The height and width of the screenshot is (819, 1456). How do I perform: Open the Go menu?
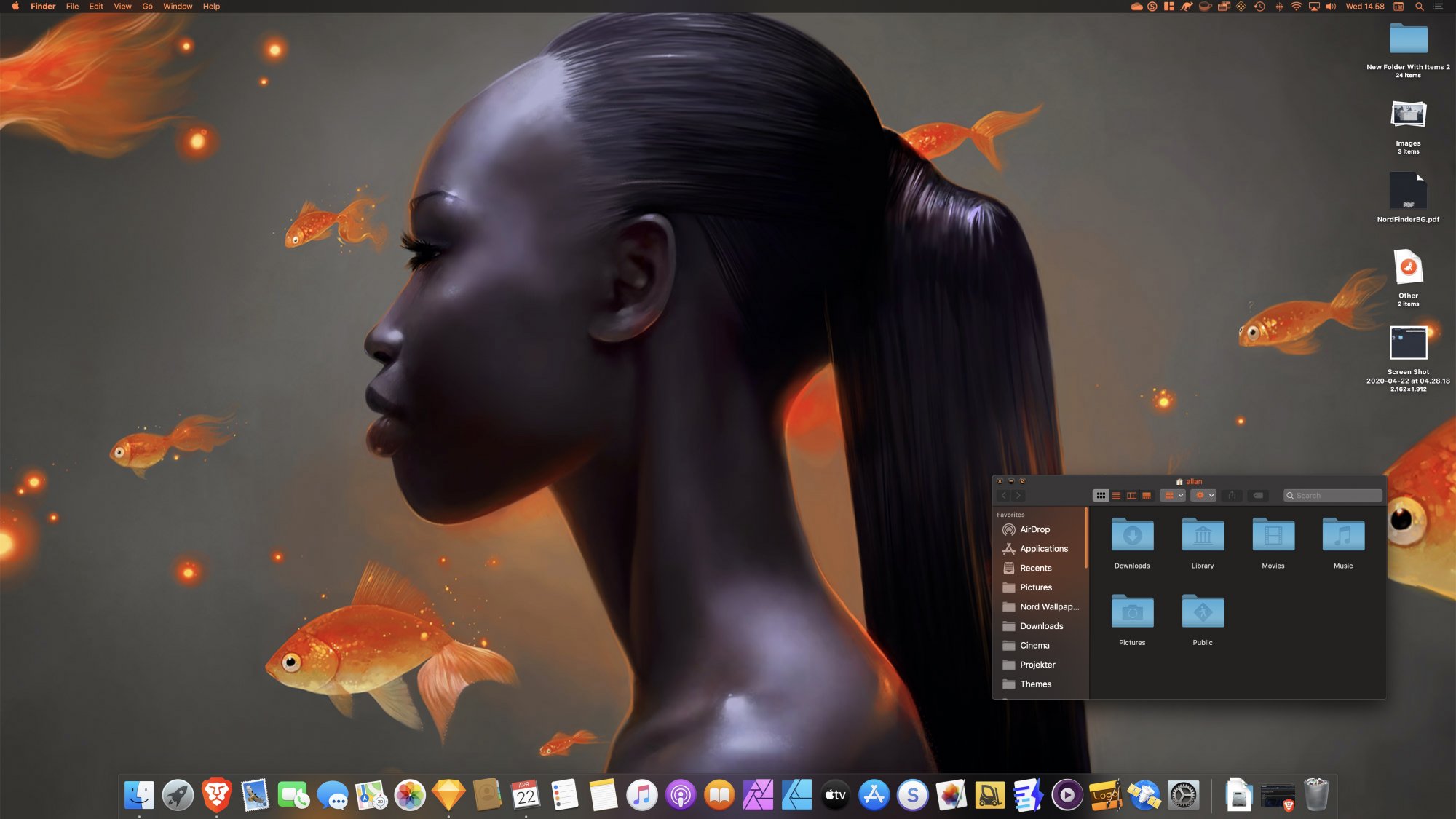(147, 7)
